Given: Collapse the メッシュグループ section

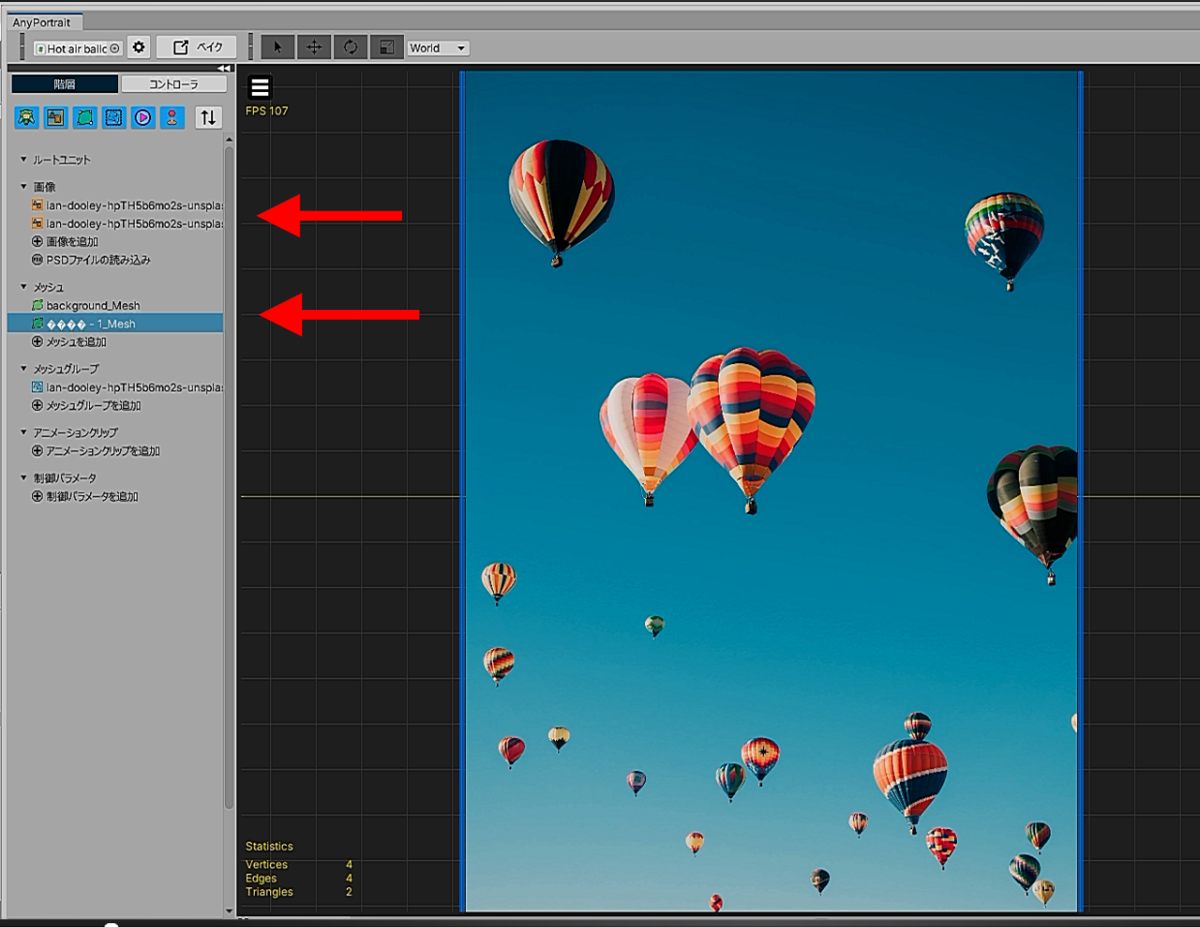Looking at the screenshot, I should pyautogui.click(x=23, y=369).
